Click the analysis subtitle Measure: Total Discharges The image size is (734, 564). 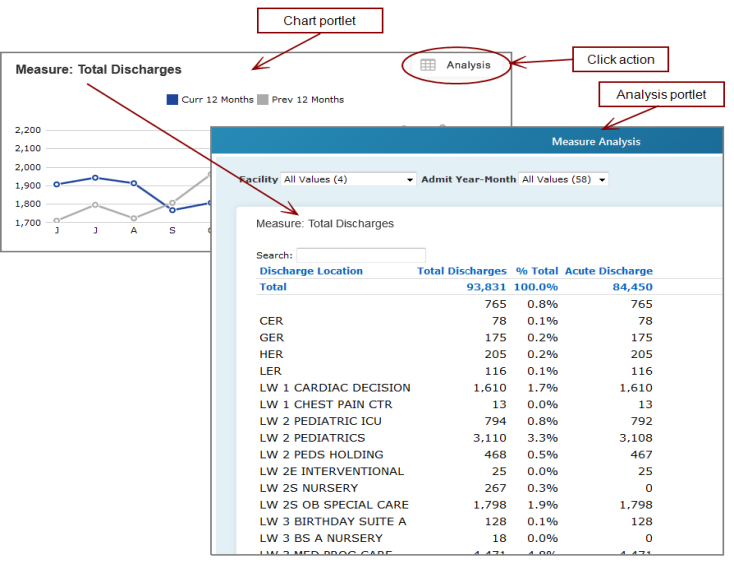click(325, 224)
